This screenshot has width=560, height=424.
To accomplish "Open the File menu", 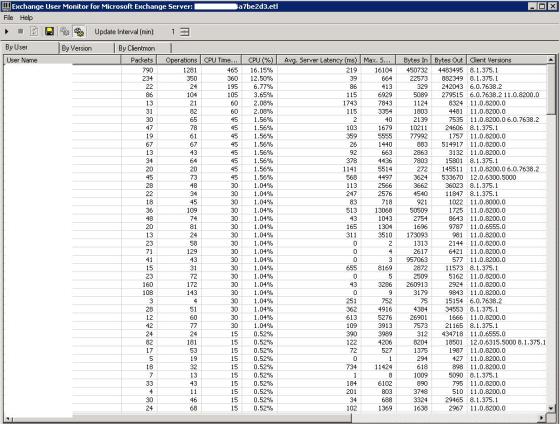I will (x=8, y=18).
